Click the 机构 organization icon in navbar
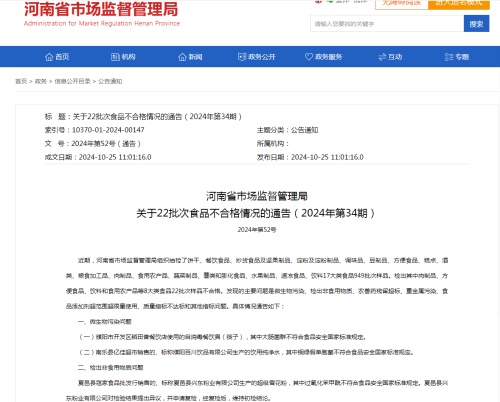This screenshot has height=402, width=500. pyautogui.click(x=115, y=57)
